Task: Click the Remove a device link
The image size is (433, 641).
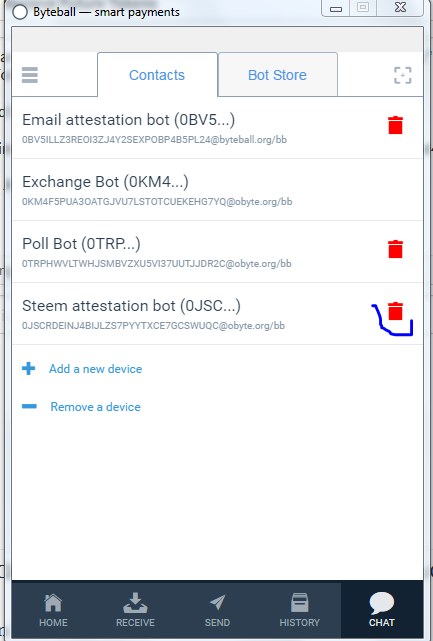Action: 95,407
